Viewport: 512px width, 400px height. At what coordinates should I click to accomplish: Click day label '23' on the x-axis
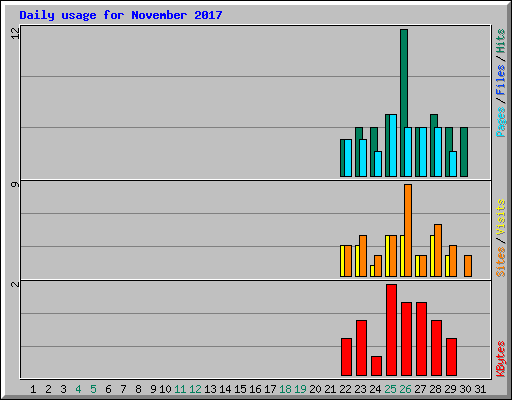pos(360,389)
